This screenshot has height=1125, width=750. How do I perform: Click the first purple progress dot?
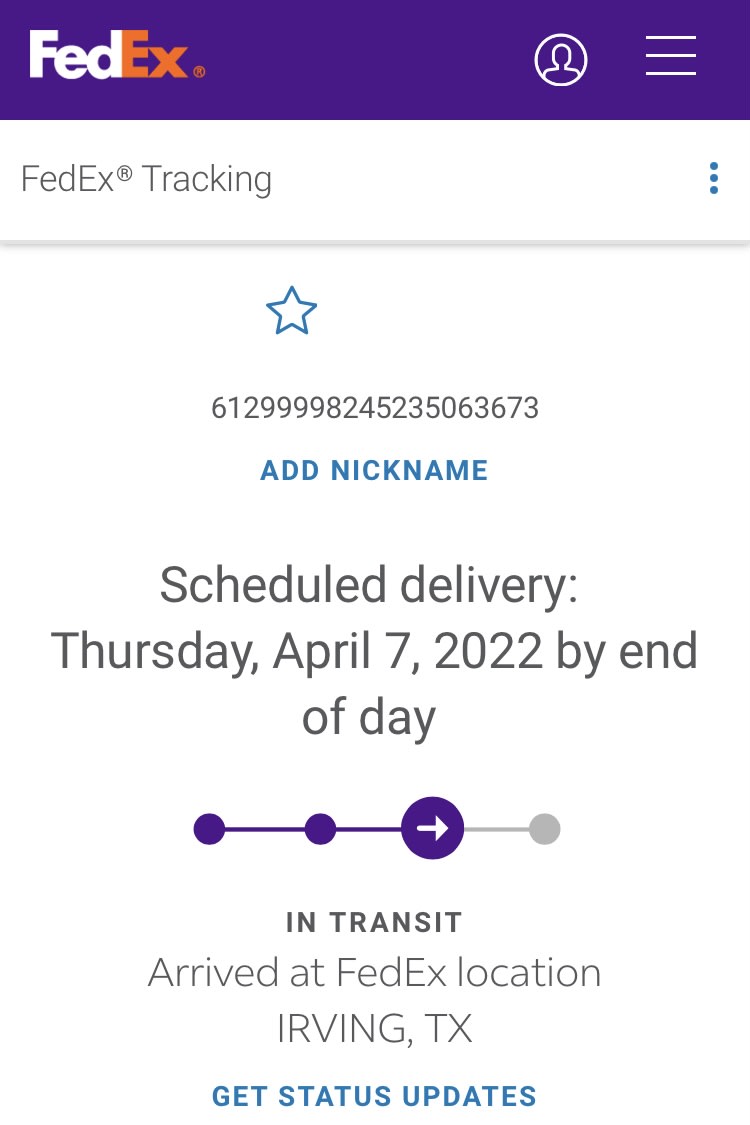(209, 829)
